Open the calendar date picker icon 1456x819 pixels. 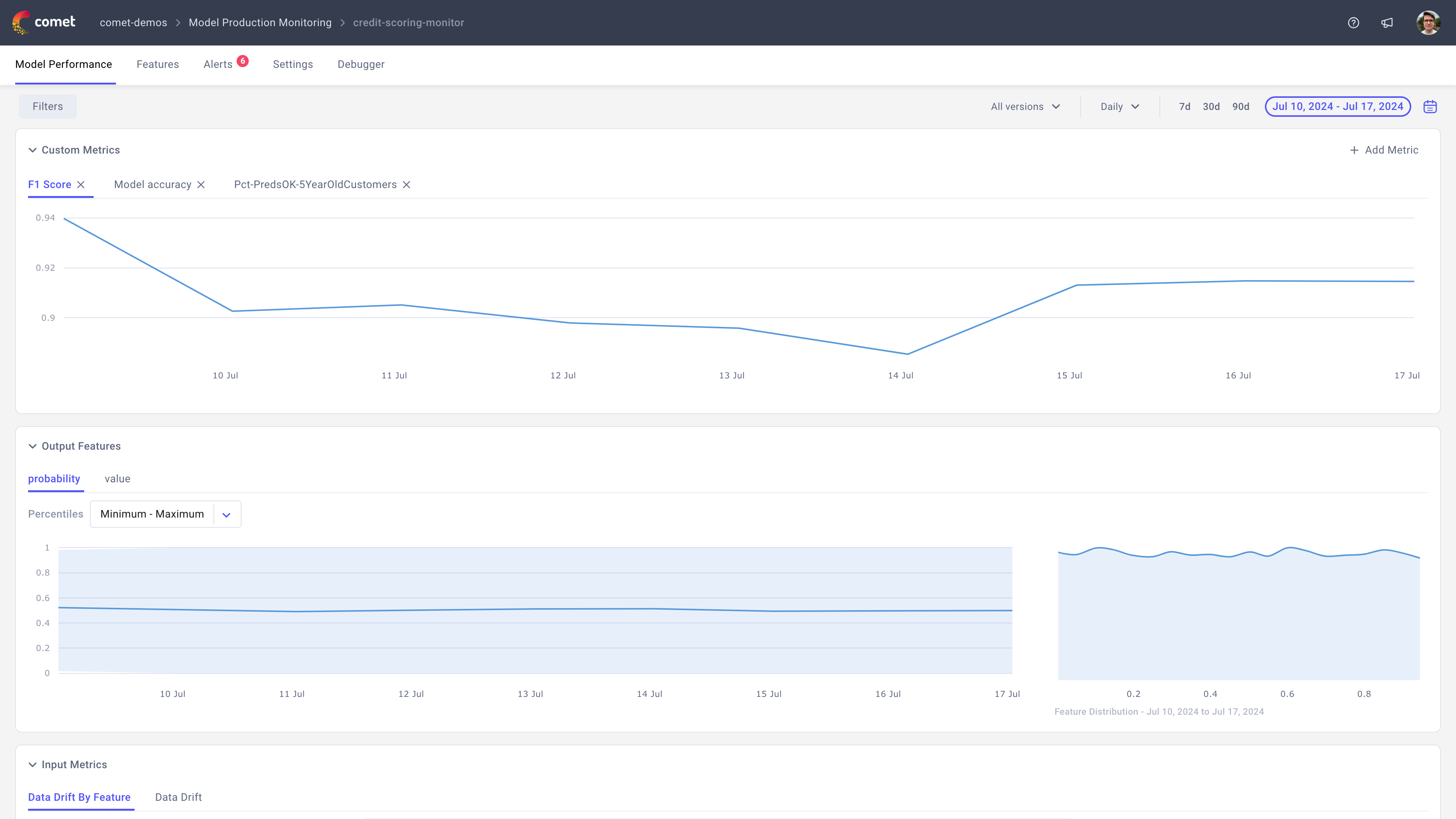(1430, 106)
